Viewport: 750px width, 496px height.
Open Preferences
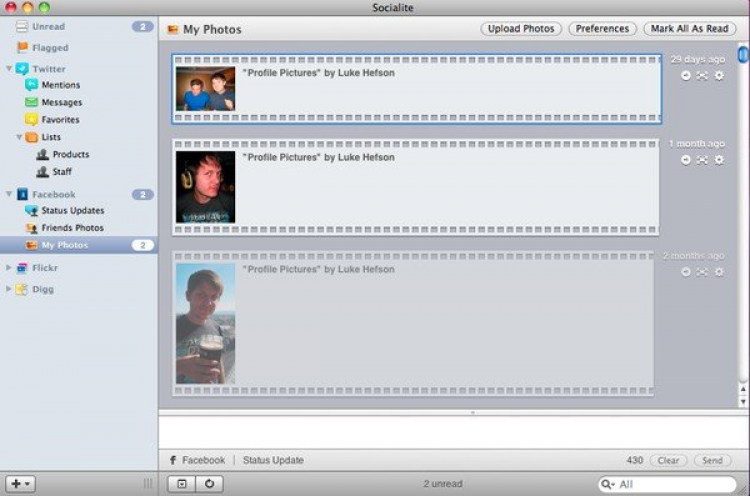pyautogui.click(x=602, y=29)
